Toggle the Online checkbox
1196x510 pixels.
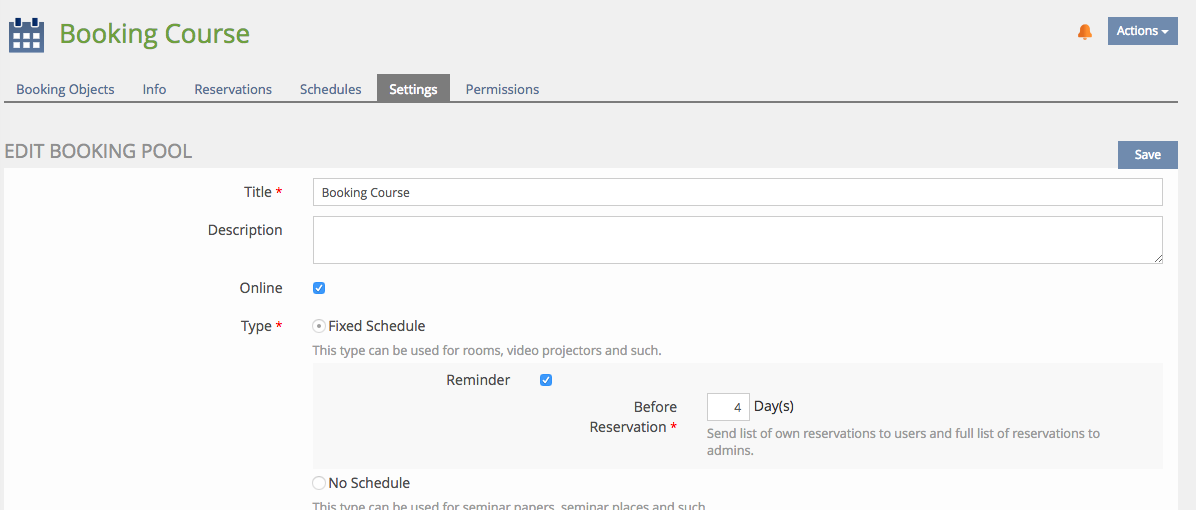click(x=319, y=288)
